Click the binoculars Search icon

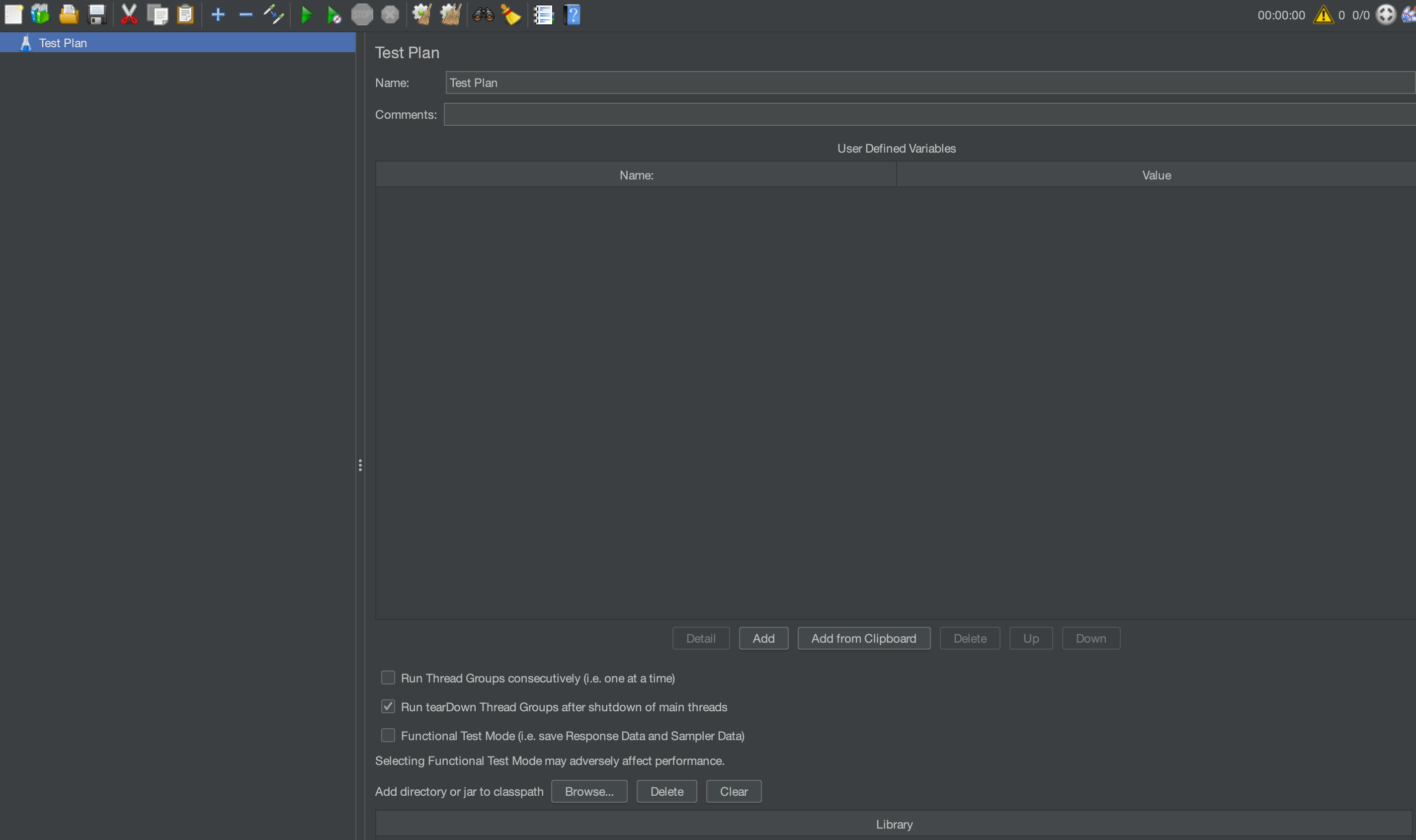click(483, 15)
